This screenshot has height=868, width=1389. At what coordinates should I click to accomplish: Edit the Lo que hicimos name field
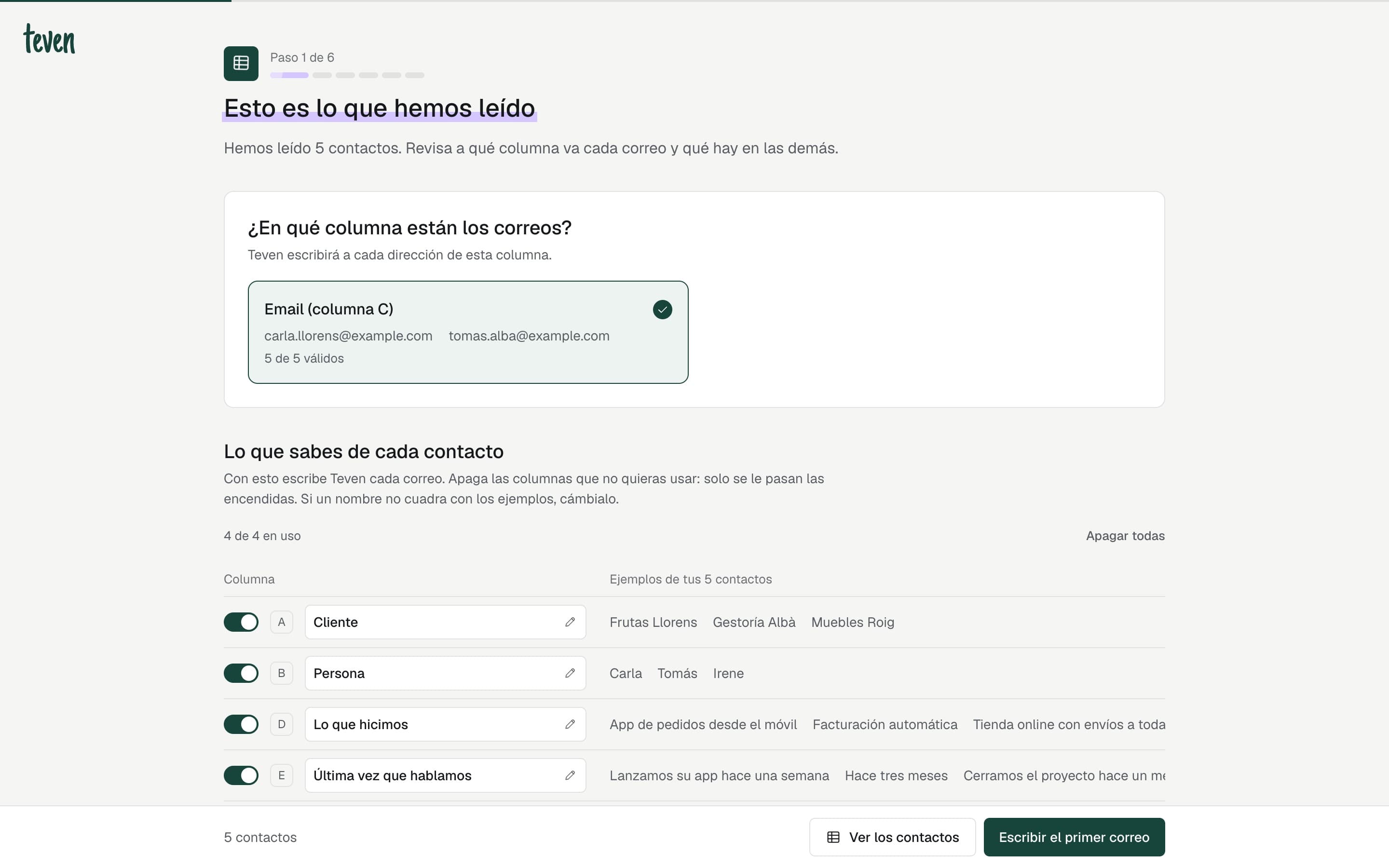click(x=446, y=724)
